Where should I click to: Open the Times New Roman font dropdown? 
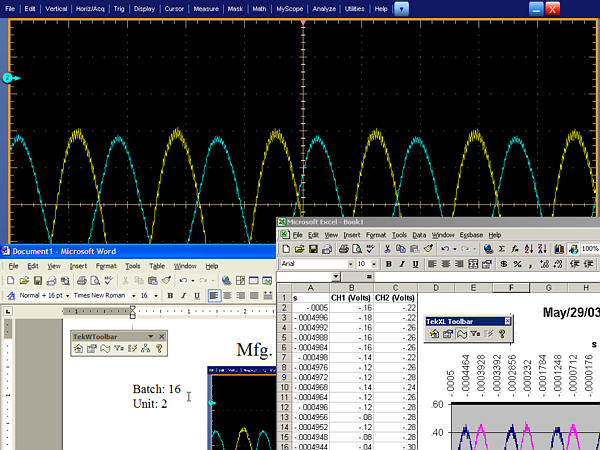[x=131, y=296]
